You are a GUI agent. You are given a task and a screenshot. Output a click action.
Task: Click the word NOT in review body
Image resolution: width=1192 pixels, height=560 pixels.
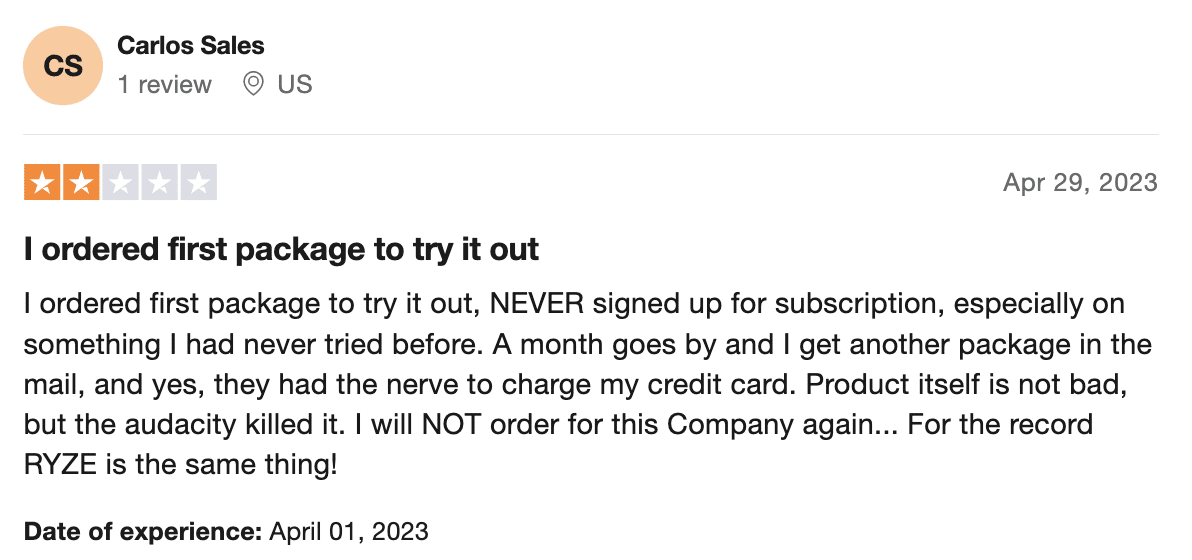pyautogui.click(x=452, y=424)
